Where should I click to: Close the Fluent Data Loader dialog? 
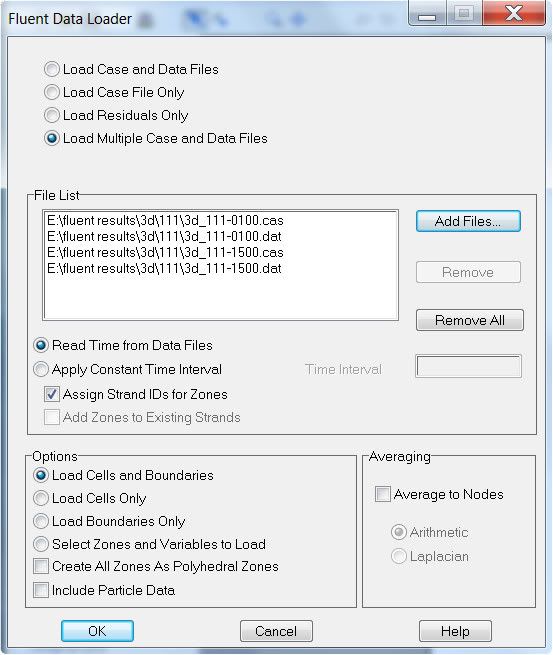point(514,13)
